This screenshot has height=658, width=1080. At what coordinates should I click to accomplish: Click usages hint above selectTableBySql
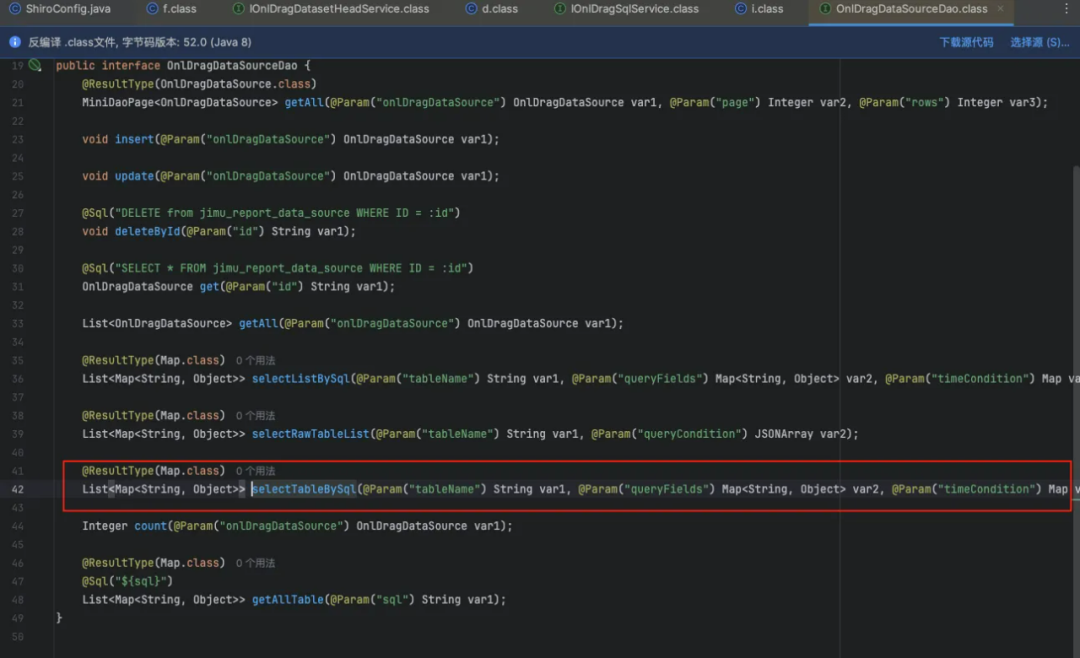(255, 471)
